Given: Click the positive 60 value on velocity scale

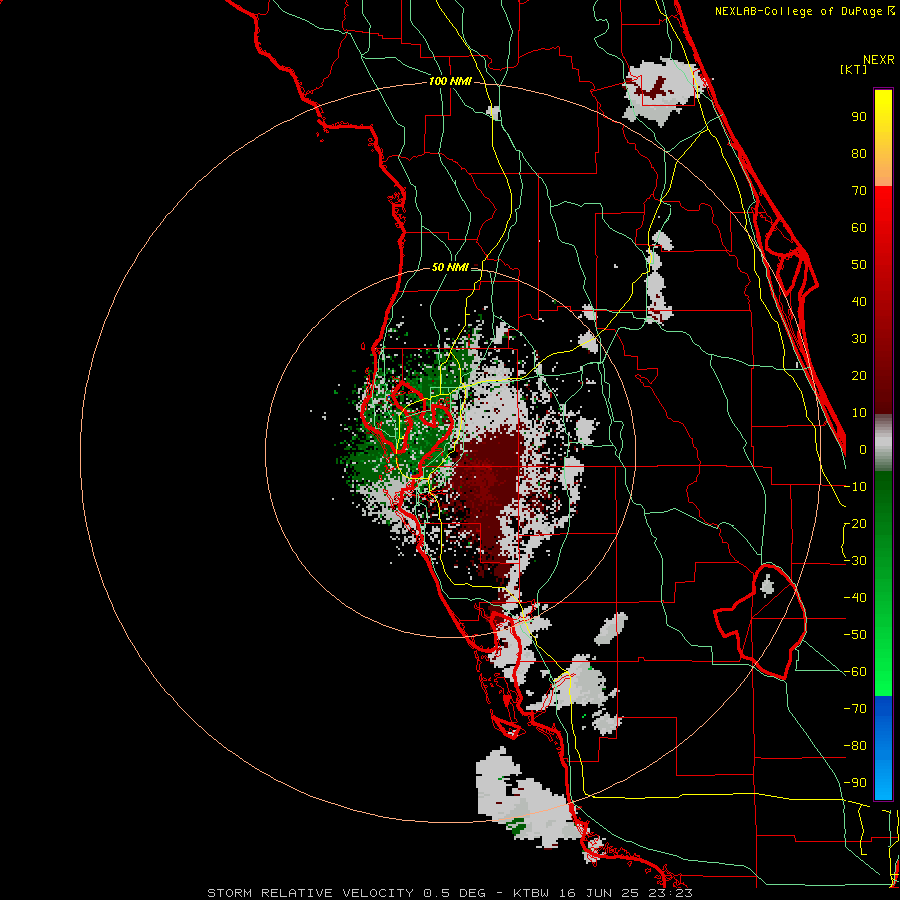Looking at the screenshot, I should coord(859,228).
